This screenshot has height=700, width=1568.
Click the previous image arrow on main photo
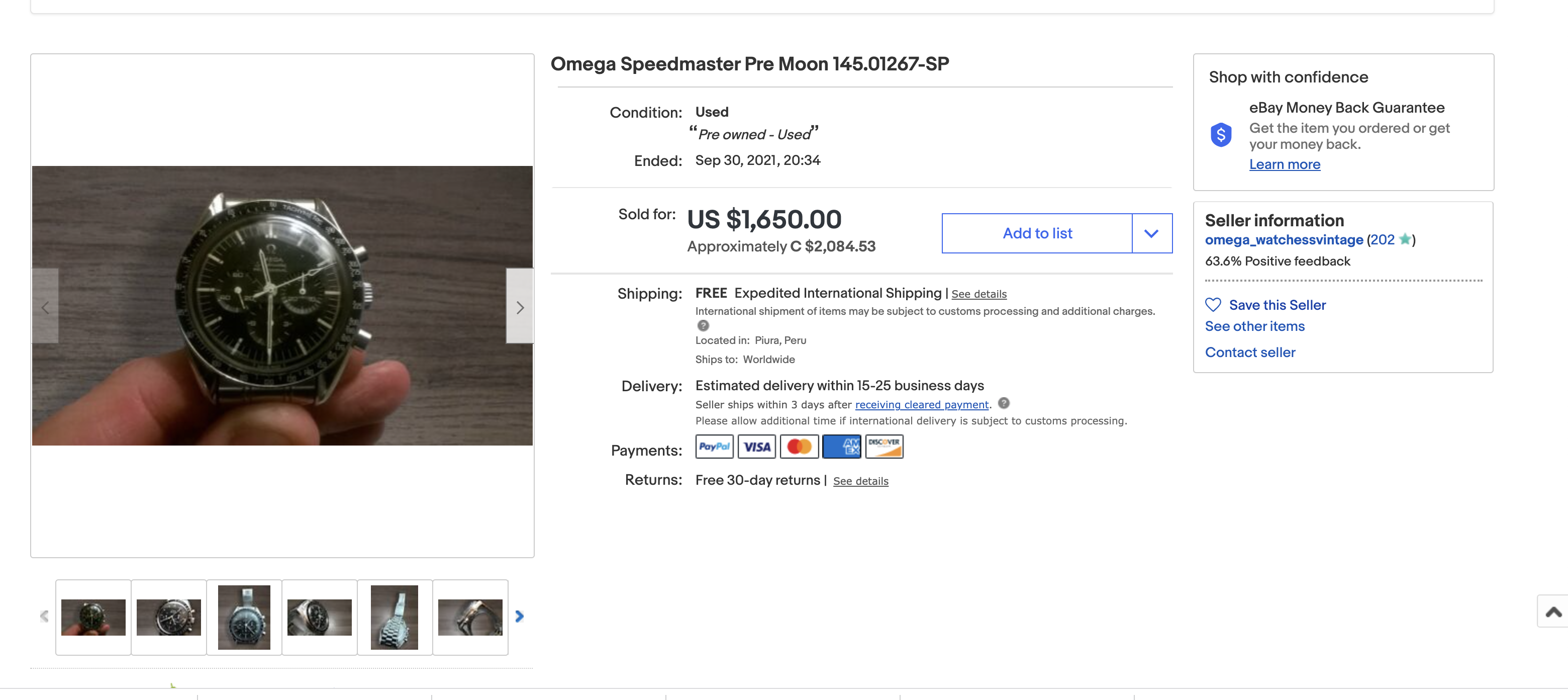[x=45, y=307]
